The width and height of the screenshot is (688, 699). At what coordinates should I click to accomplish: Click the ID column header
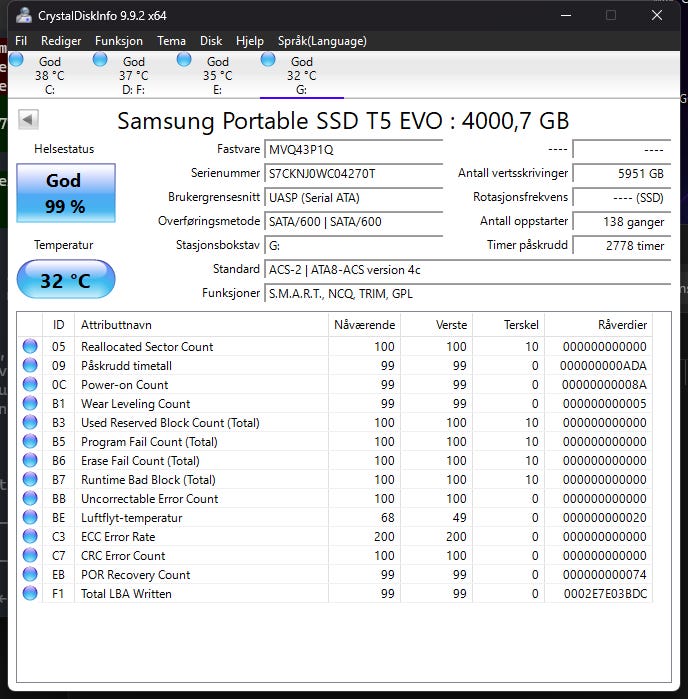(58, 325)
